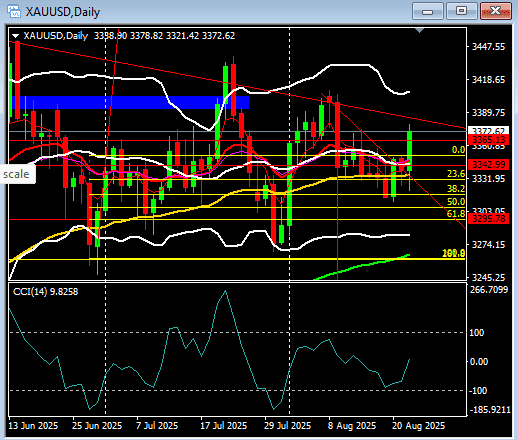Click the 100 level on CCI scale

(477, 333)
